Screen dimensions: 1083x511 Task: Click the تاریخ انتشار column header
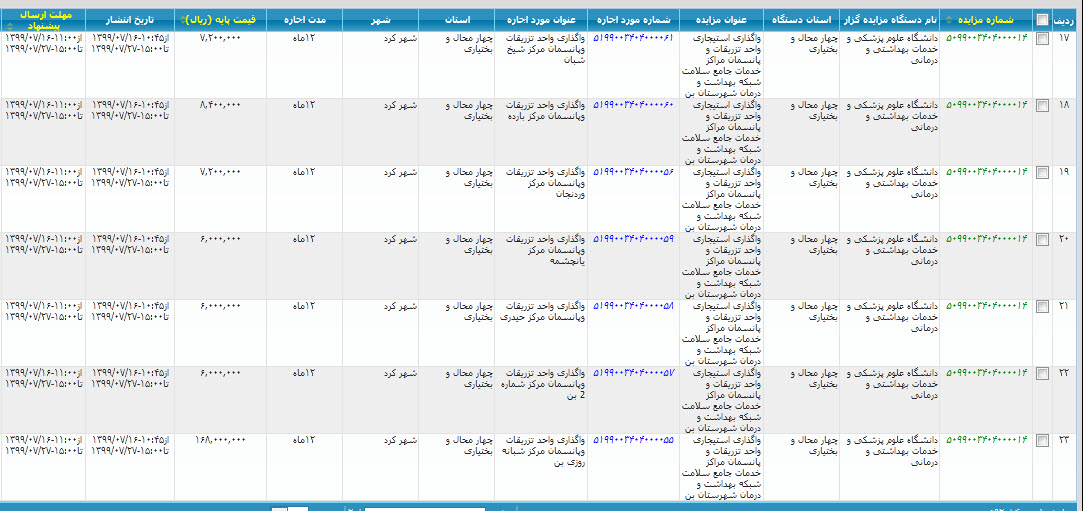(130, 19)
